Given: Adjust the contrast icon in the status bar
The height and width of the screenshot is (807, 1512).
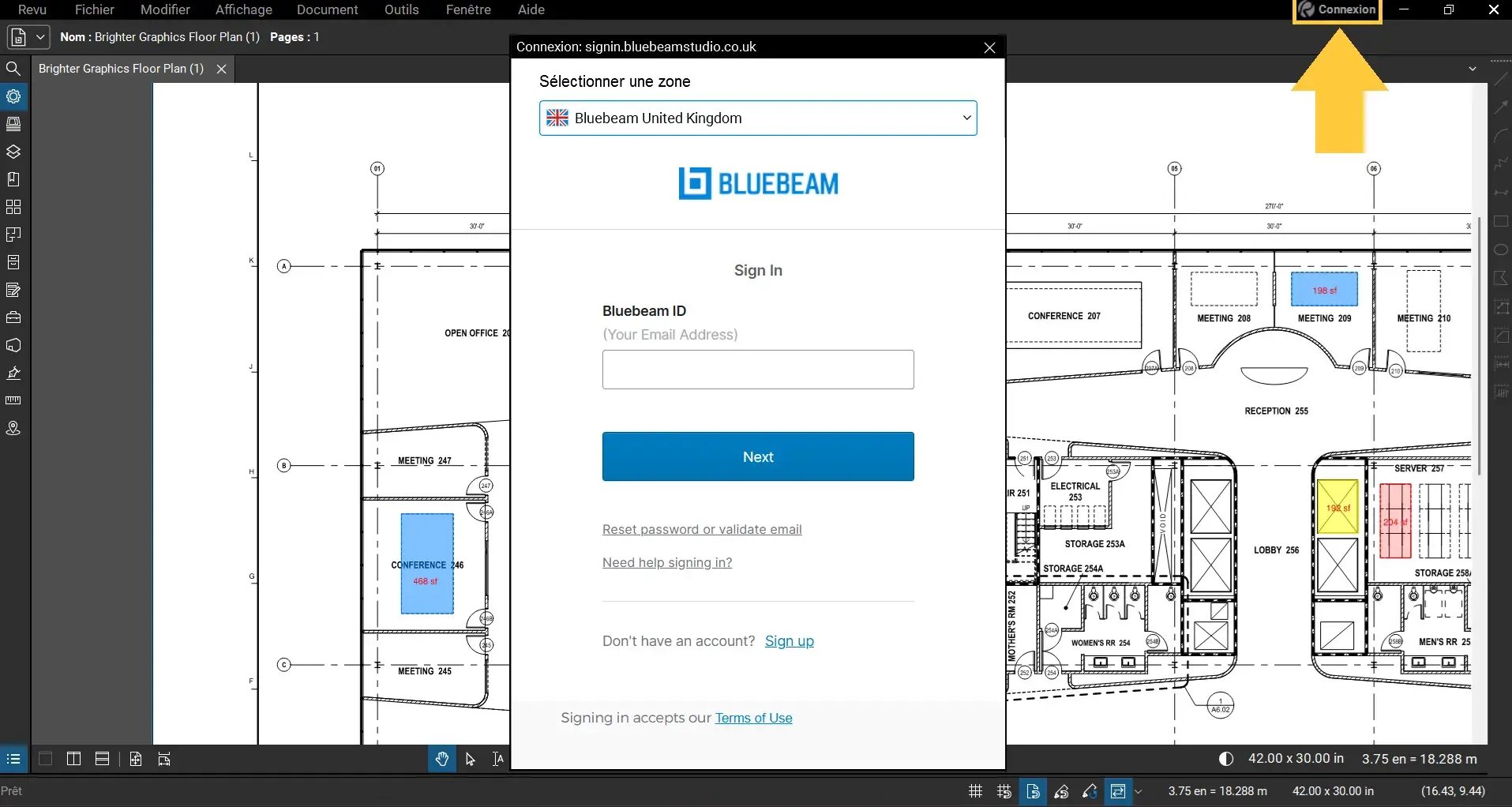Looking at the screenshot, I should click(1226, 758).
